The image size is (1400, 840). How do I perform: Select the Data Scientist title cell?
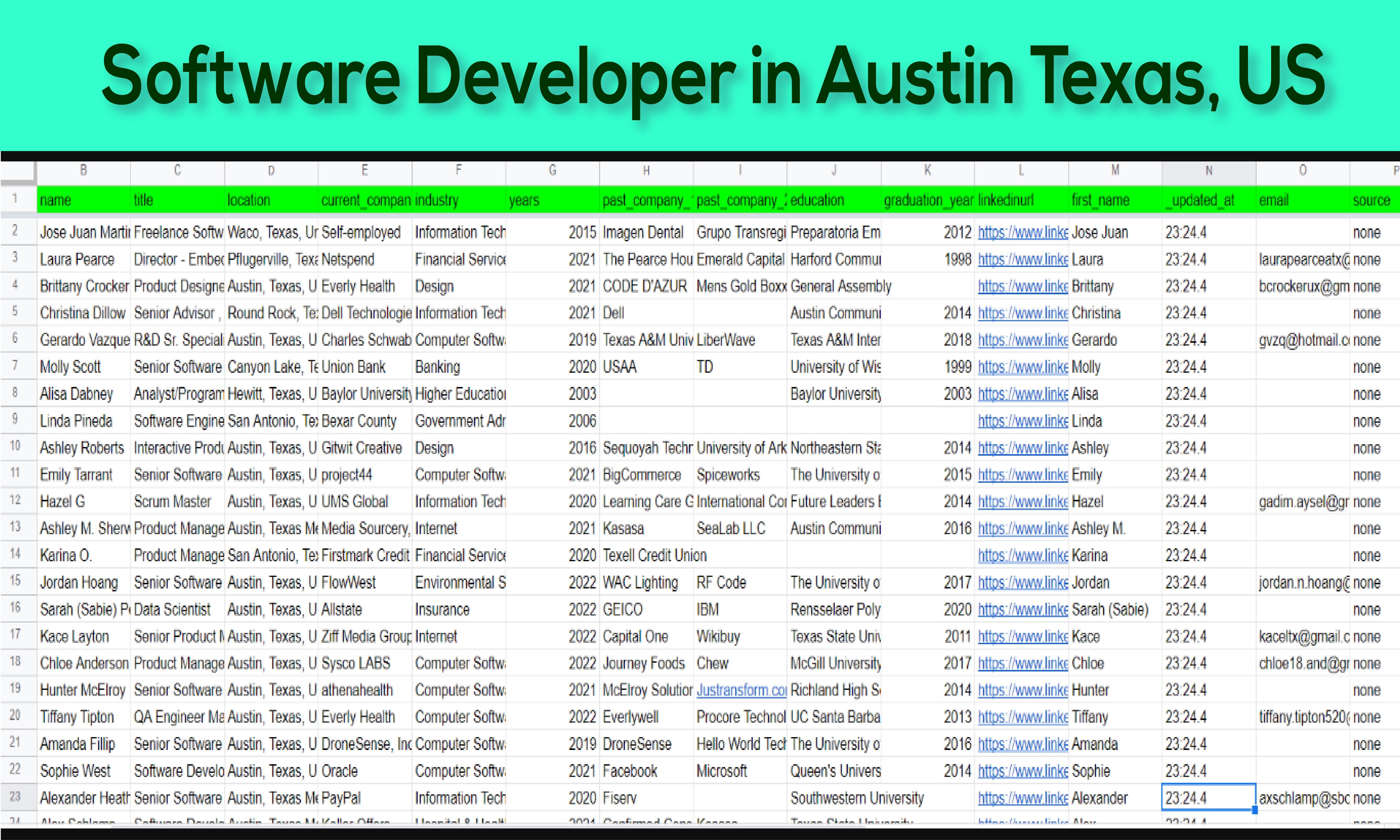[x=177, y=610]
